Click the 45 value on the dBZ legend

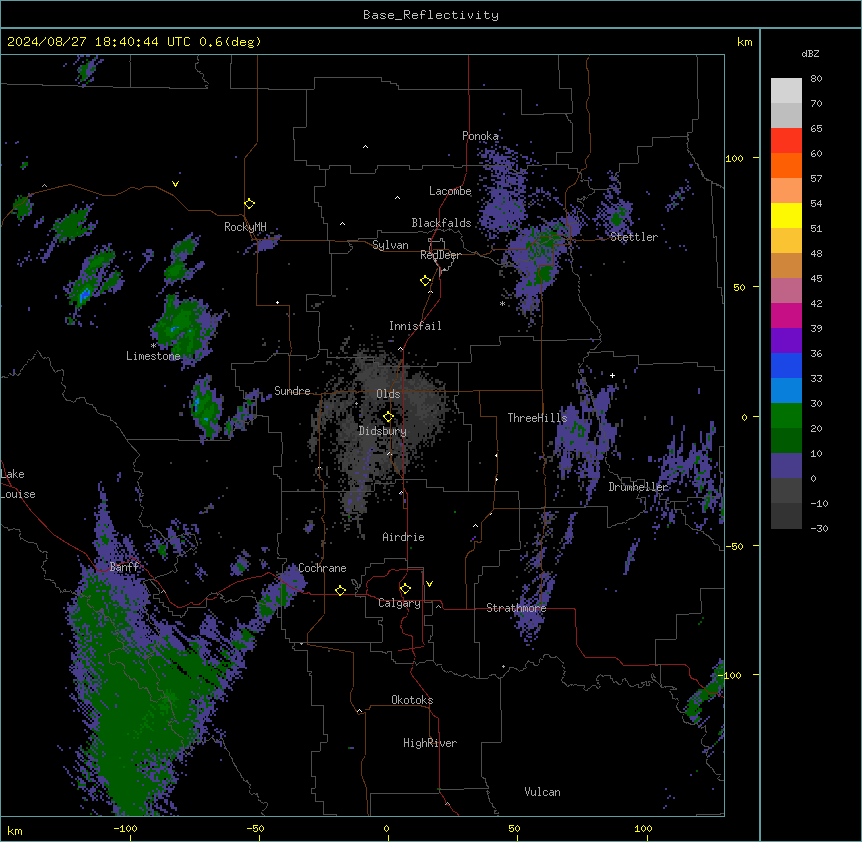tap(816, 279)
